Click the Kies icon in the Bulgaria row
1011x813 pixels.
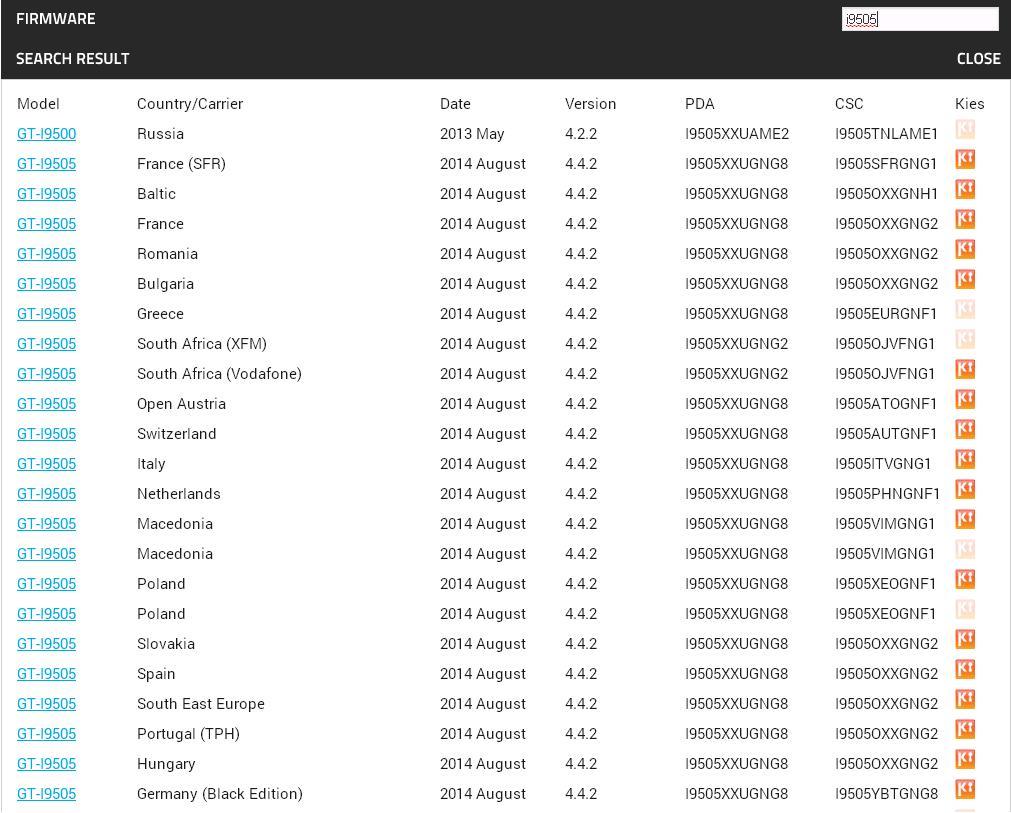965,279
